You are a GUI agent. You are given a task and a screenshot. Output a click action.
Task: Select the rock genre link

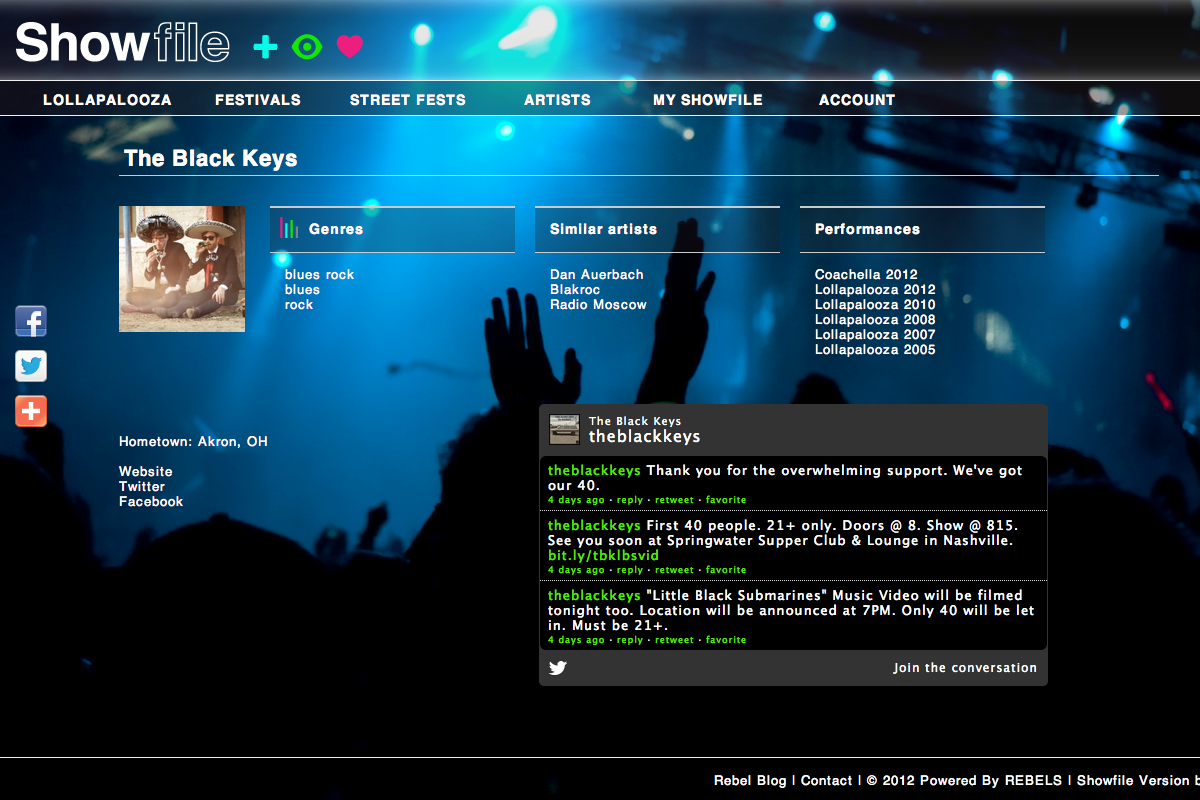[299, 305]
